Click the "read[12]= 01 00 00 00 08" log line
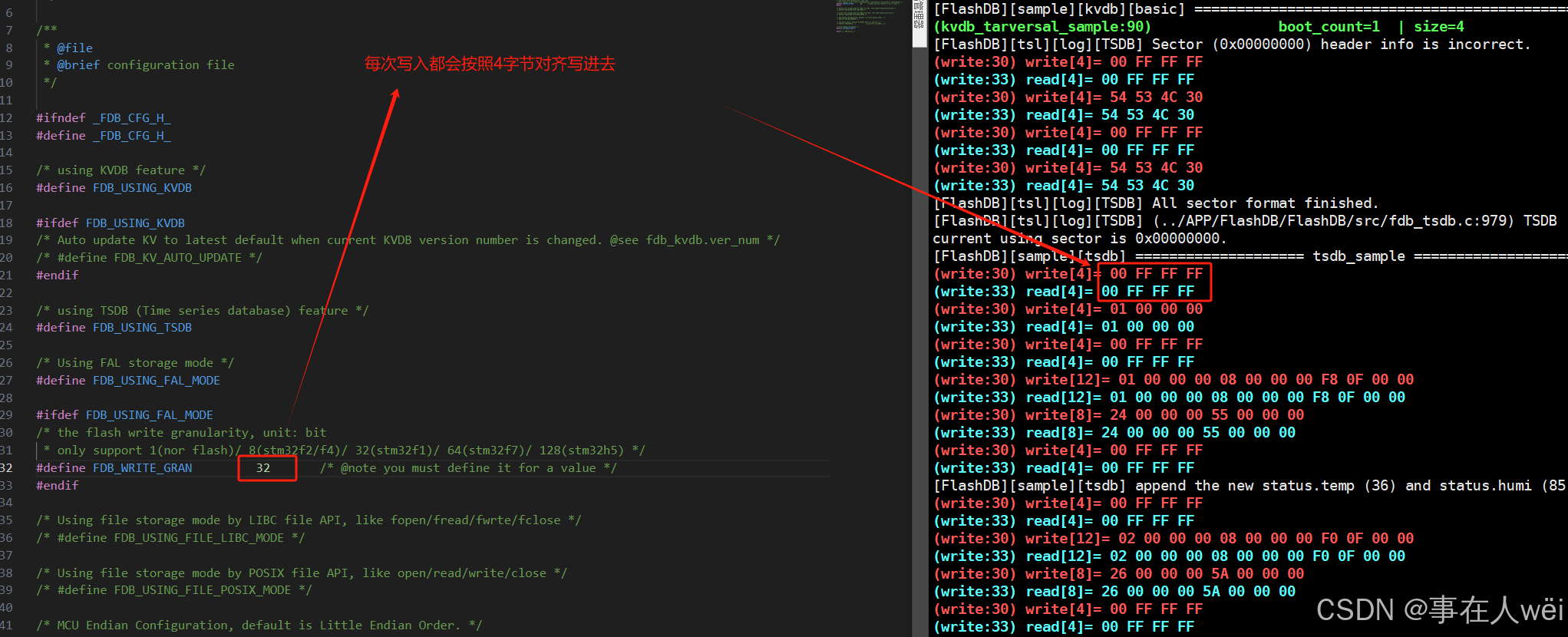Screen dimensions: 1568x637 tap(1170, 398)
